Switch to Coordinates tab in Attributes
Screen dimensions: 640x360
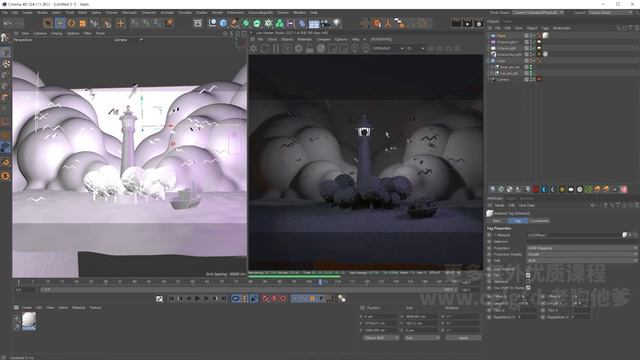[539, 220]
